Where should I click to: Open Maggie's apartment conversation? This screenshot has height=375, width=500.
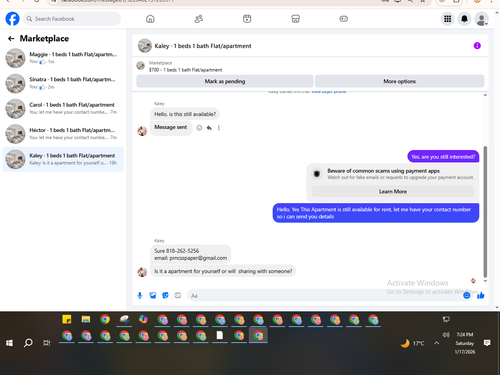tap(63, 58)
